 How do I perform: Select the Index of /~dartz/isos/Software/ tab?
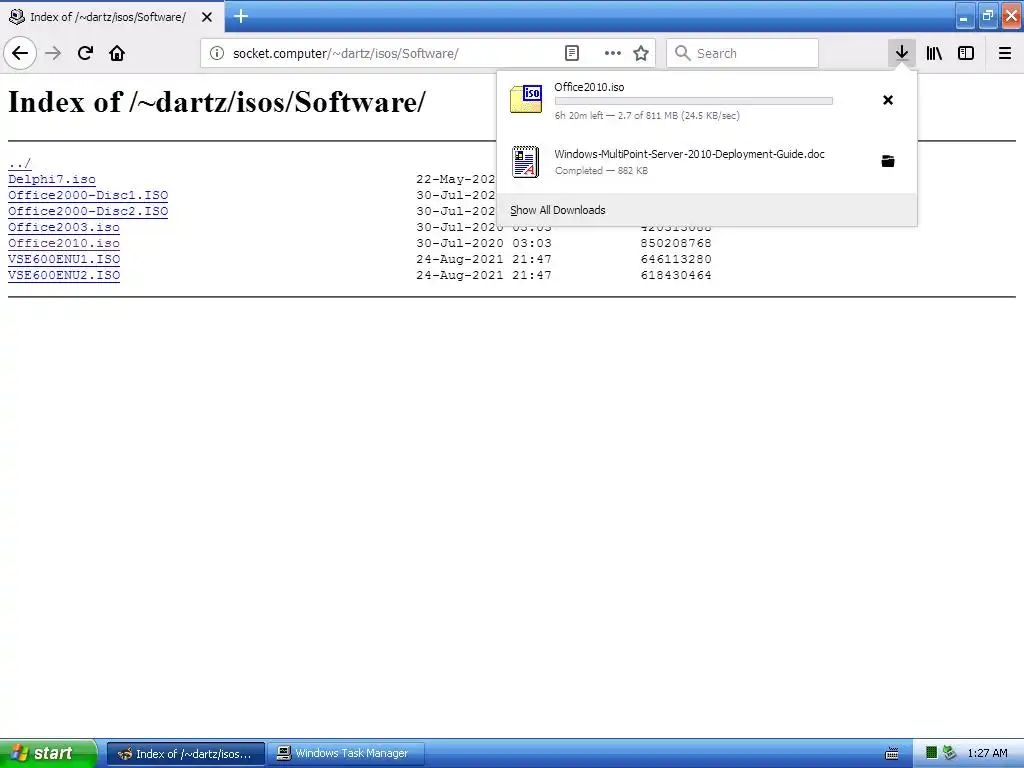point(108,17)
